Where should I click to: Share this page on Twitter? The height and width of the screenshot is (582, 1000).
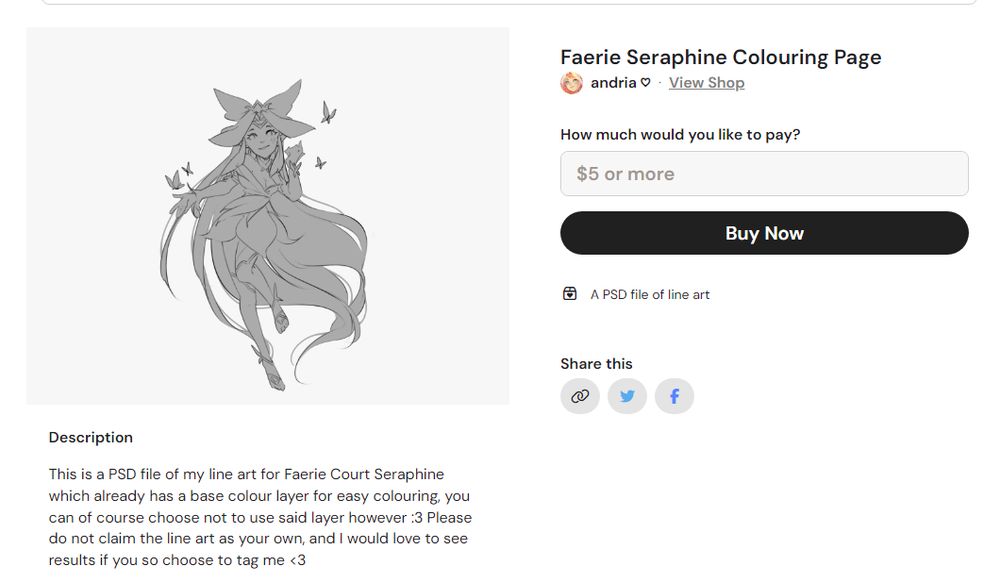click(627, 396)
